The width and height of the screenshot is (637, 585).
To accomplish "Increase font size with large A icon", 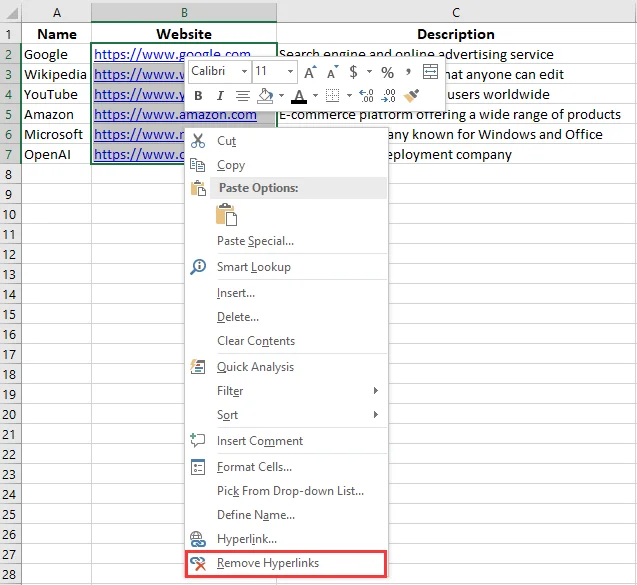I will 310,72.
